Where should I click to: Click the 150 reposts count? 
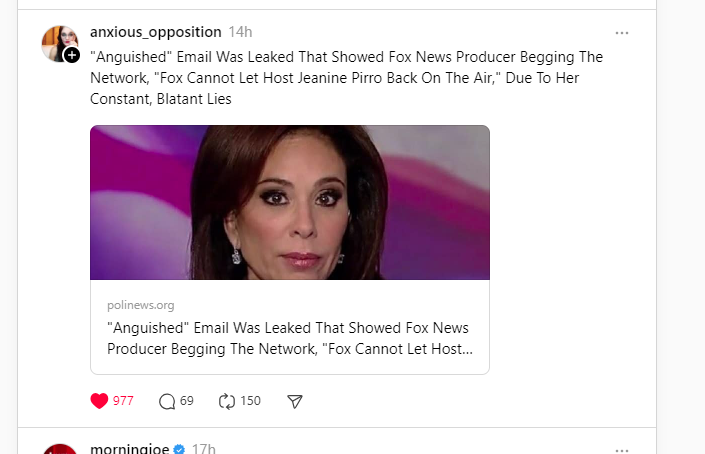click(250, 401)
